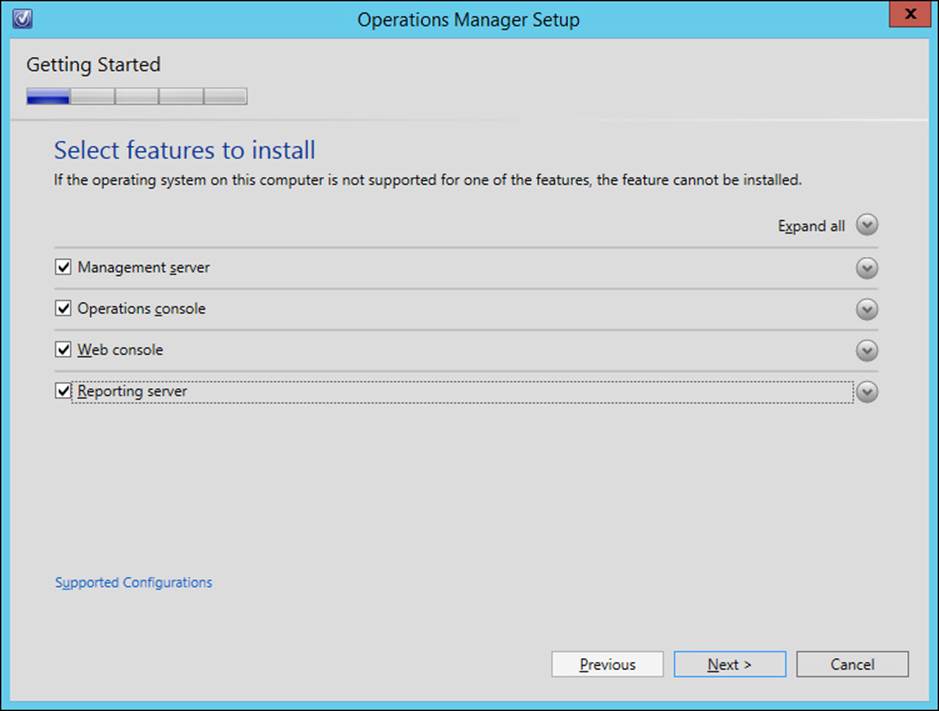Viewport: 939px width, 711px height.
Task: Click the last progress bar segment
Action: (x=225, y=96)
